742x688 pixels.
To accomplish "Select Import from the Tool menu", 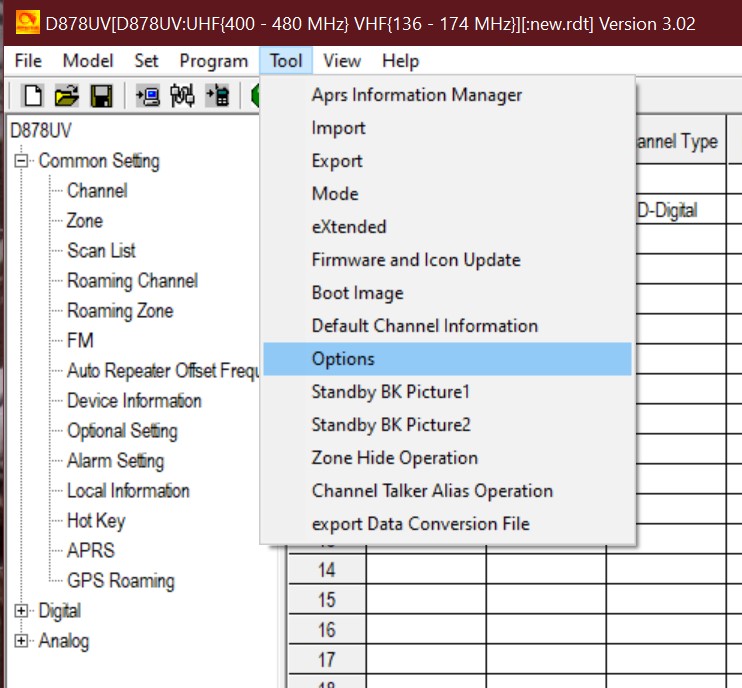I will [x=447, y=128].
